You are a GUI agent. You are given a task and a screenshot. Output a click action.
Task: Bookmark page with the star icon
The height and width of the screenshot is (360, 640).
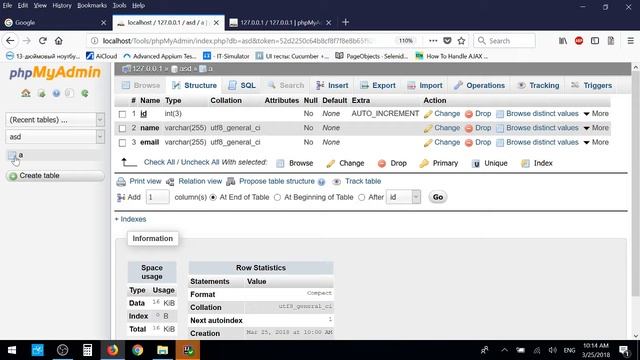(x=461, y=41)
